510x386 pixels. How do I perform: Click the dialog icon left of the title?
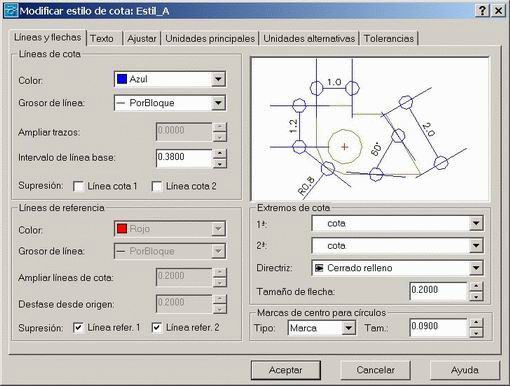(x=11, y=11)
